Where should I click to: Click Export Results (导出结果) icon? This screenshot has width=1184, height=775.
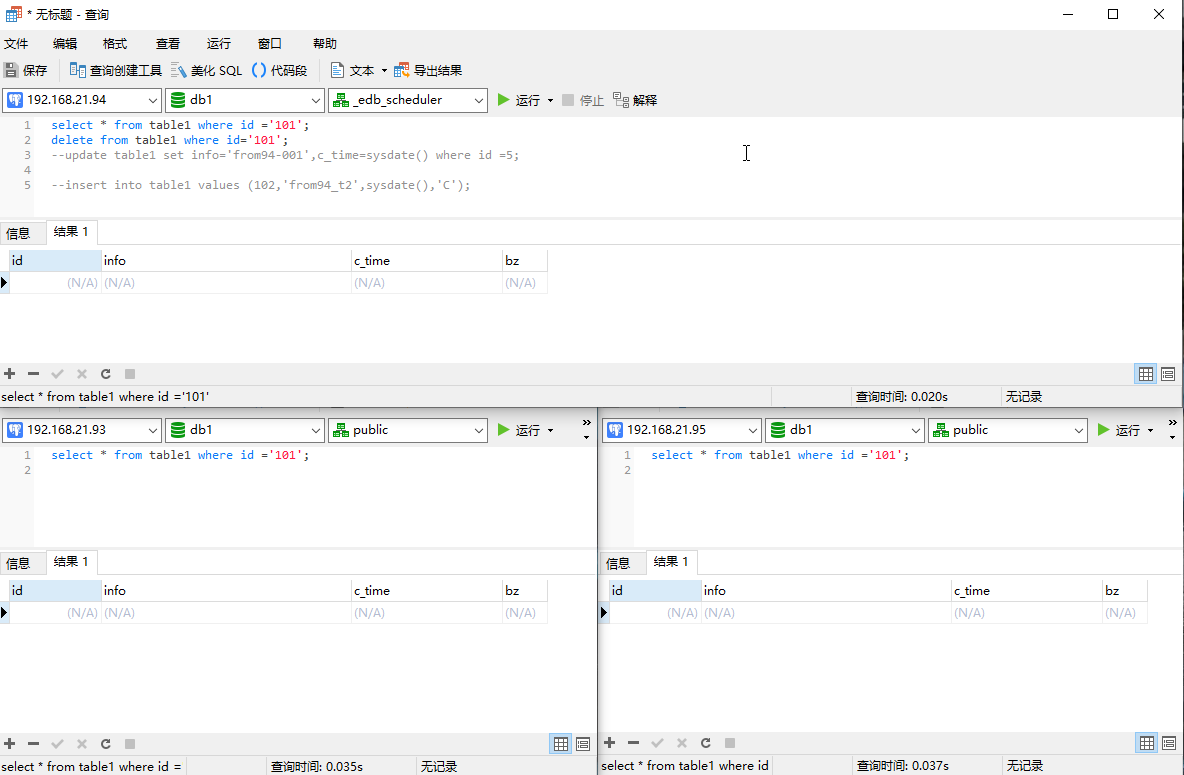tap(428, 70)
